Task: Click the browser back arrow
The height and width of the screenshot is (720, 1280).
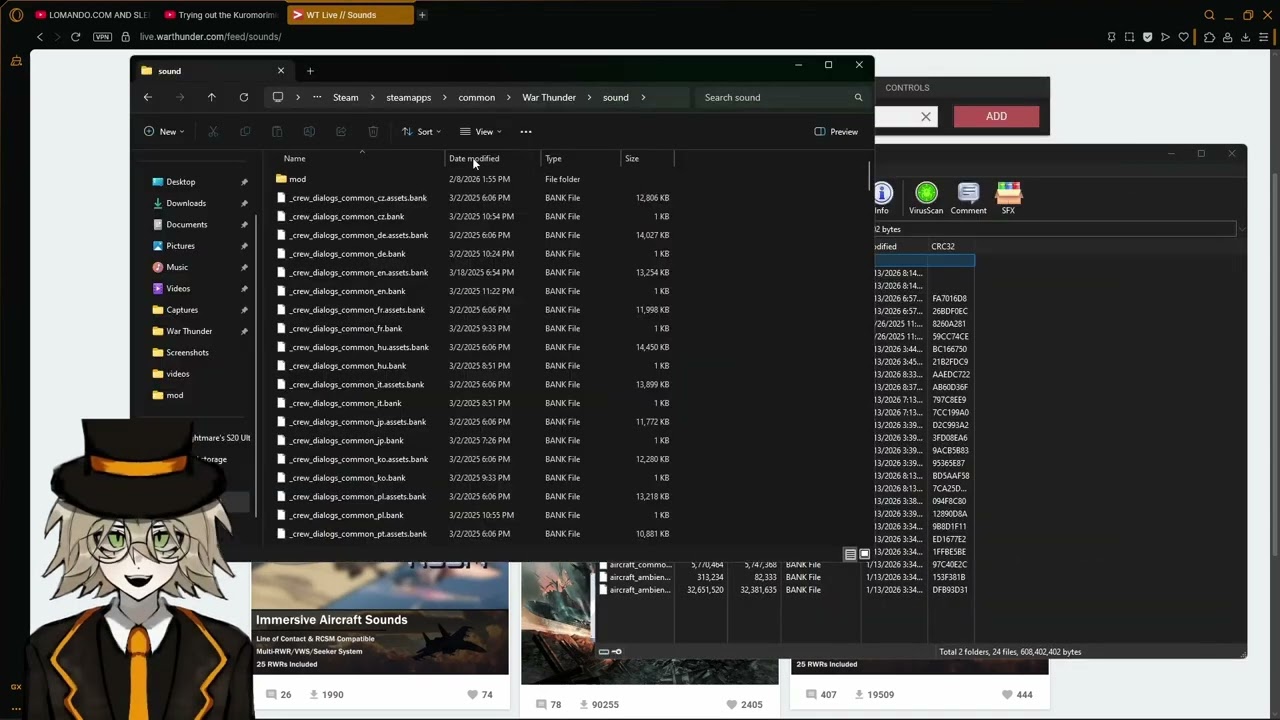Action: 40,37
